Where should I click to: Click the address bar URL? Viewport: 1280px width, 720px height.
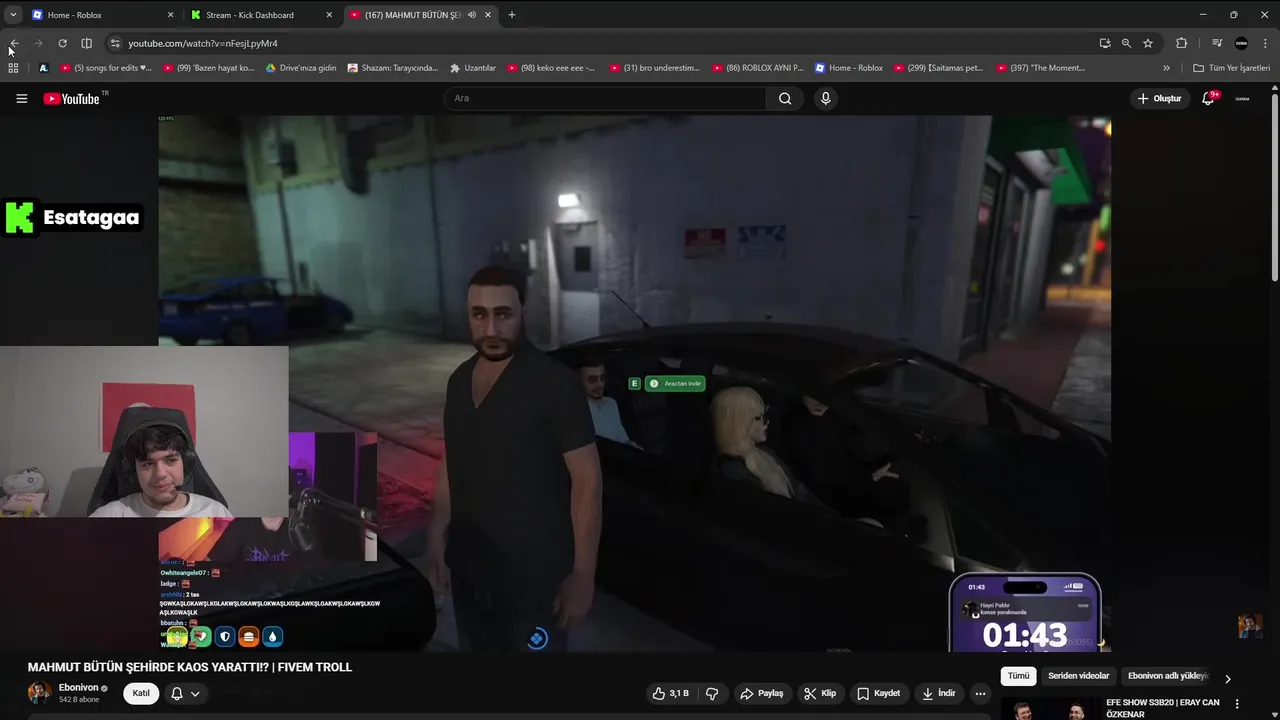point(203,43)
